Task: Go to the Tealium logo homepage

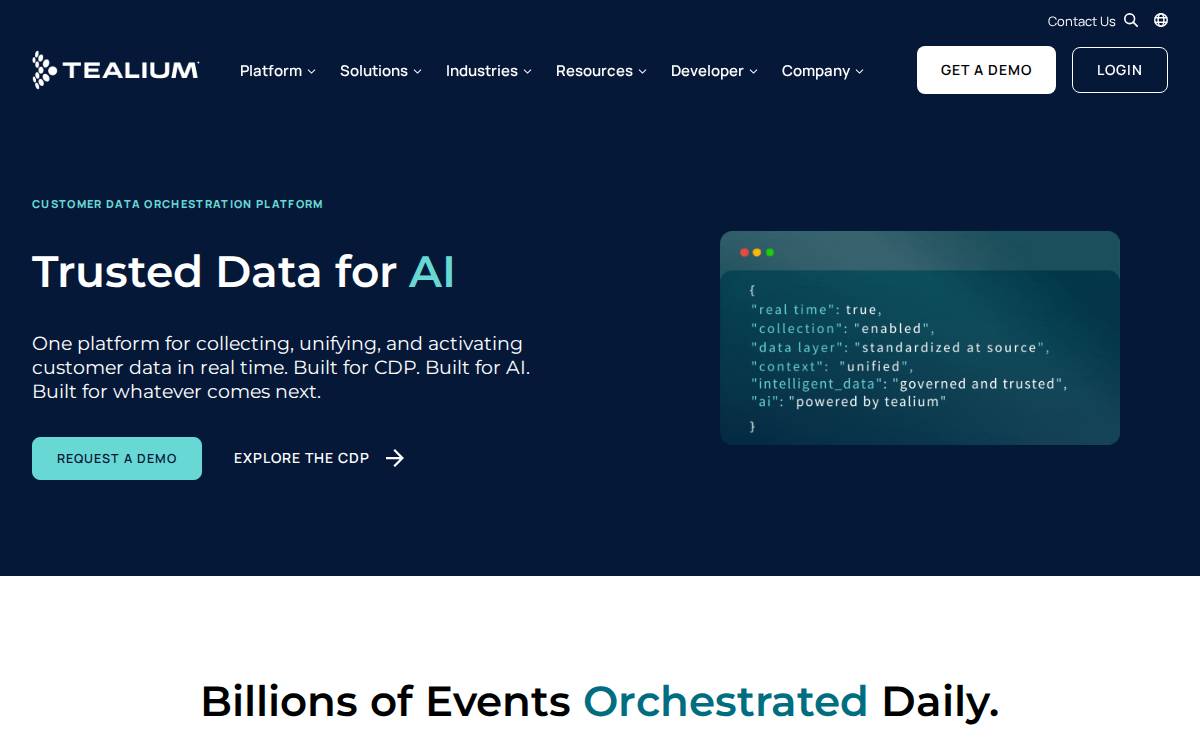Action: tap(115, 70)
